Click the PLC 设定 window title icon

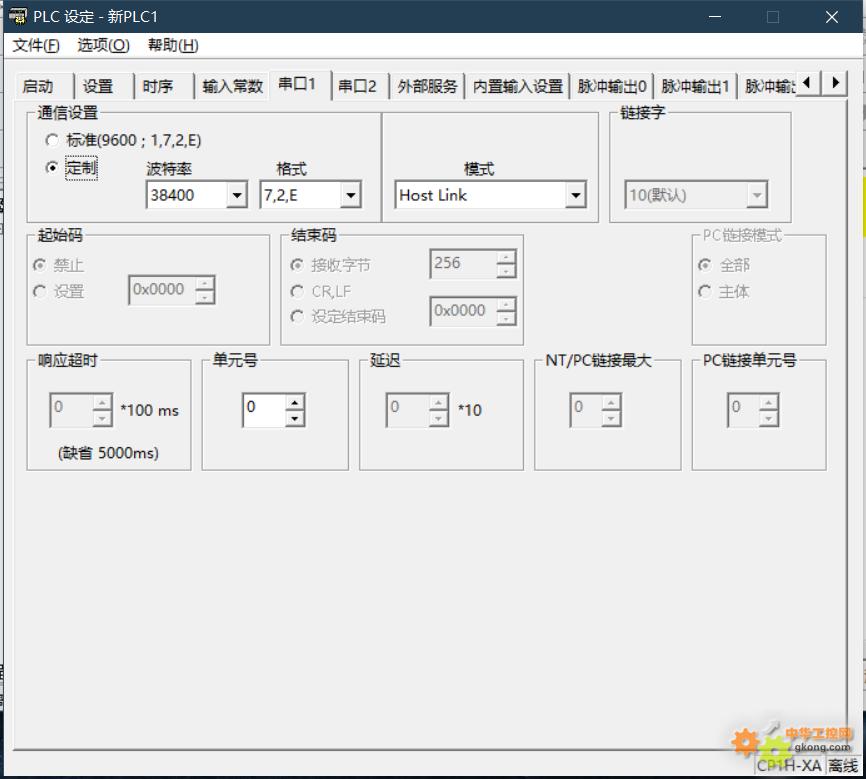tap(18, 16)
